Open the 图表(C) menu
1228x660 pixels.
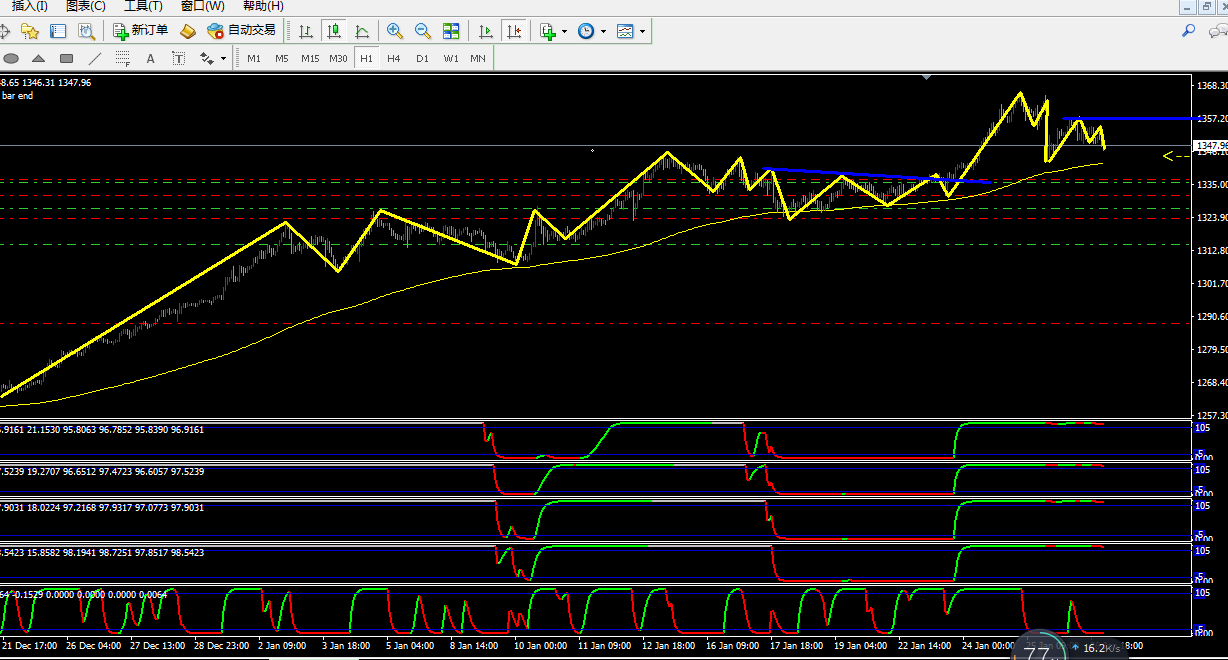[85, 6]
